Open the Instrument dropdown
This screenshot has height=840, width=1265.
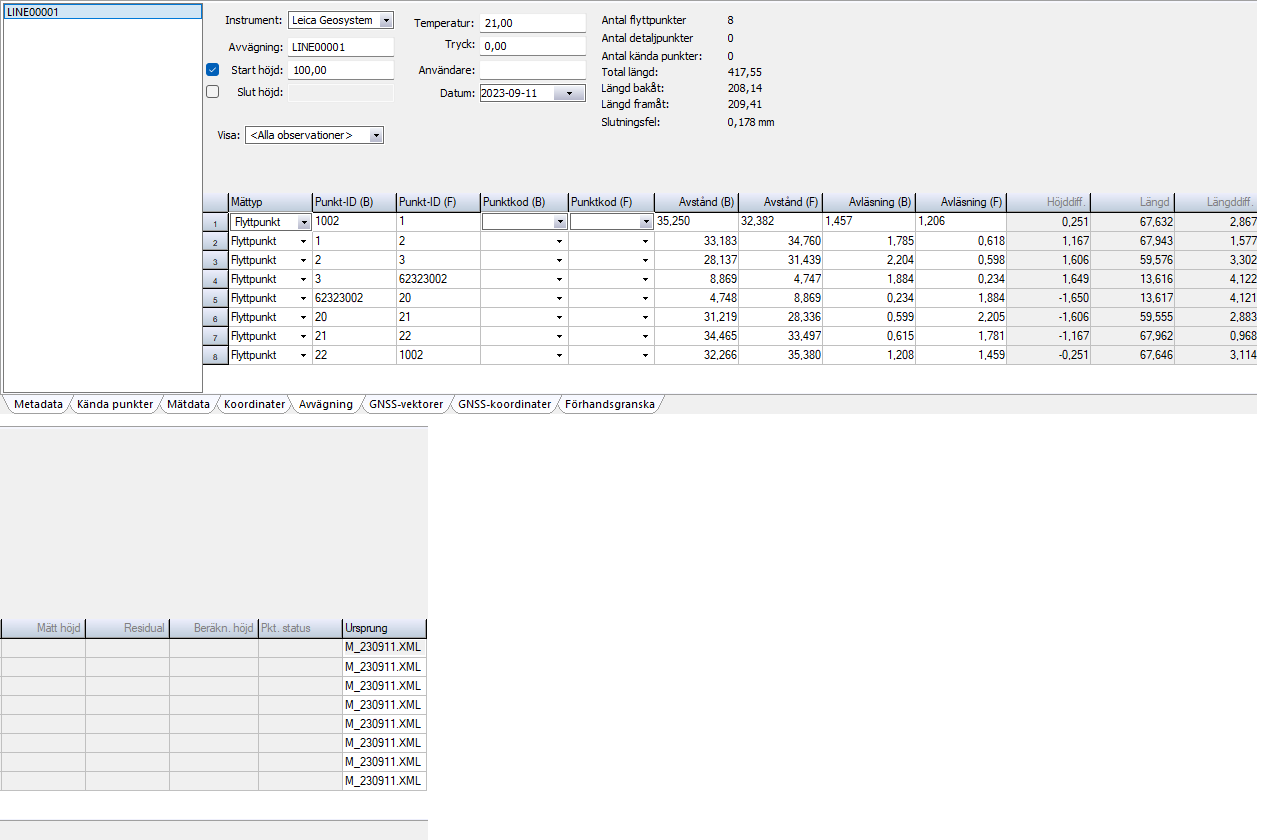click(x=387, y=21)
